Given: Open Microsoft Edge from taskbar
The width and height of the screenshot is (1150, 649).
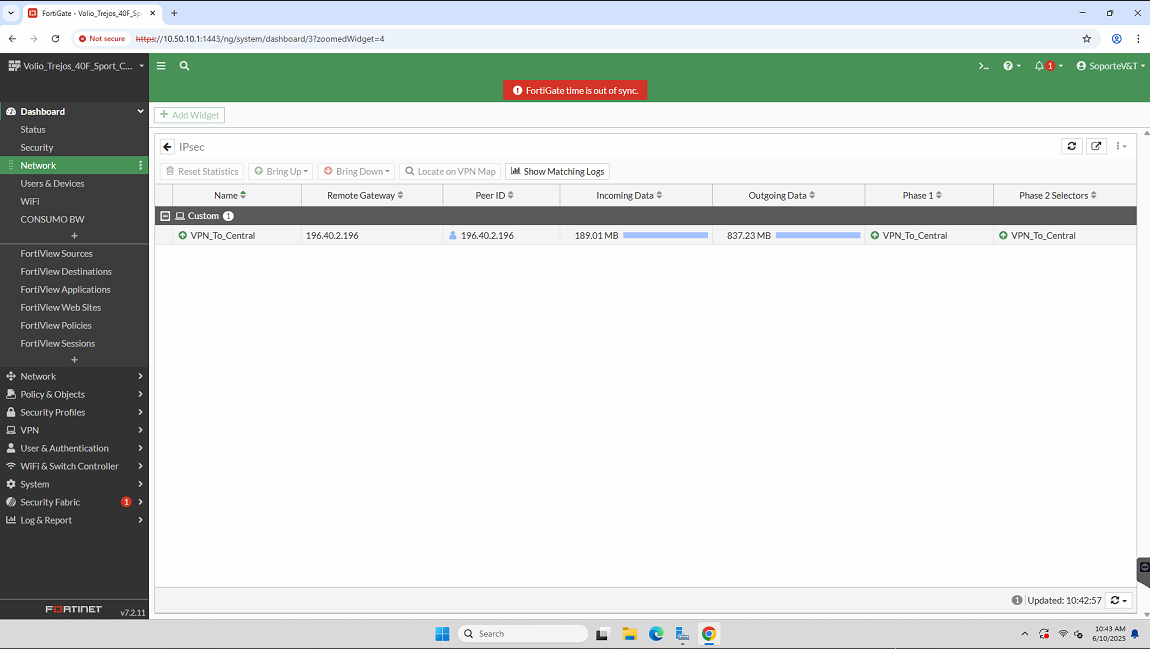Looking at the screenshot, I should click(x=656, y=634).
